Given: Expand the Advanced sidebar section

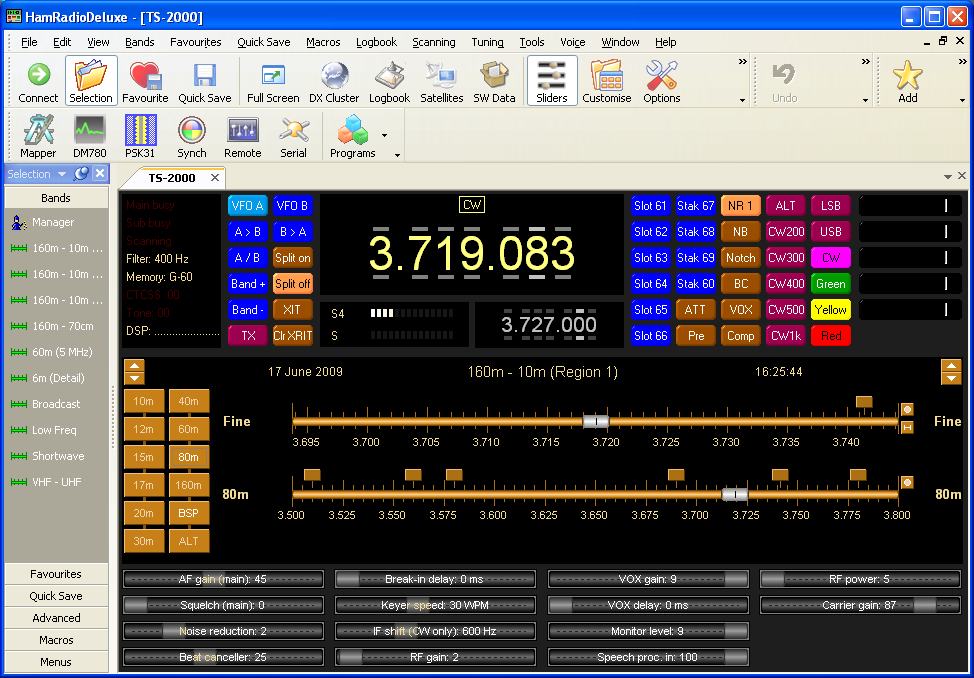Looking at the screenshot, I should pos(56,618).
